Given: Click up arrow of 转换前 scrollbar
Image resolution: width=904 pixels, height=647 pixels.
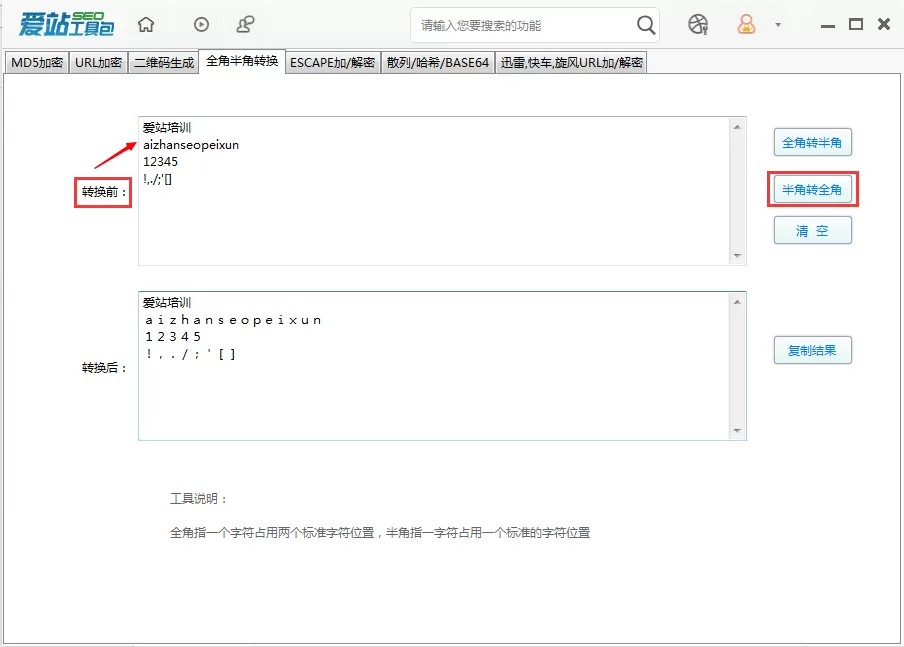Looking at the screenshot, I should [x=737, y=127].
